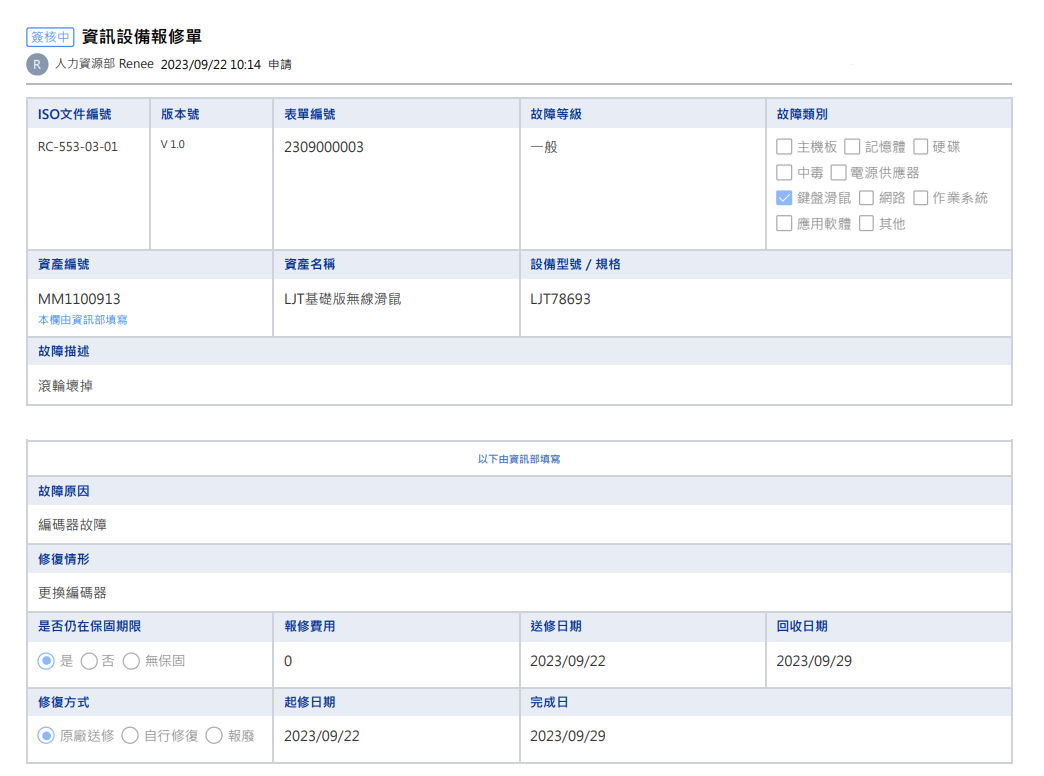1044x776 pixels.
Task: Click ISO document number RC-553-03-01
Action: 78,147
